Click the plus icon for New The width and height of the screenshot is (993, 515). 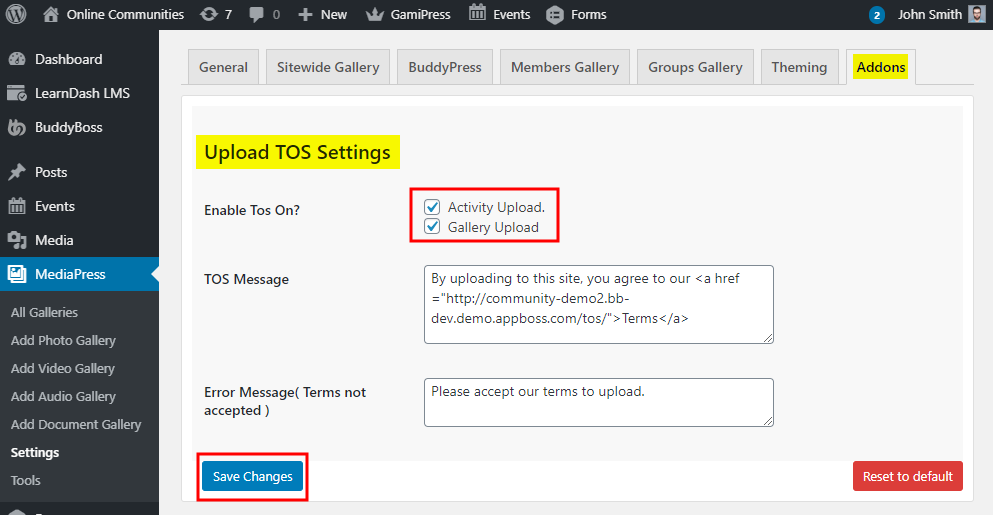(306, 15)
